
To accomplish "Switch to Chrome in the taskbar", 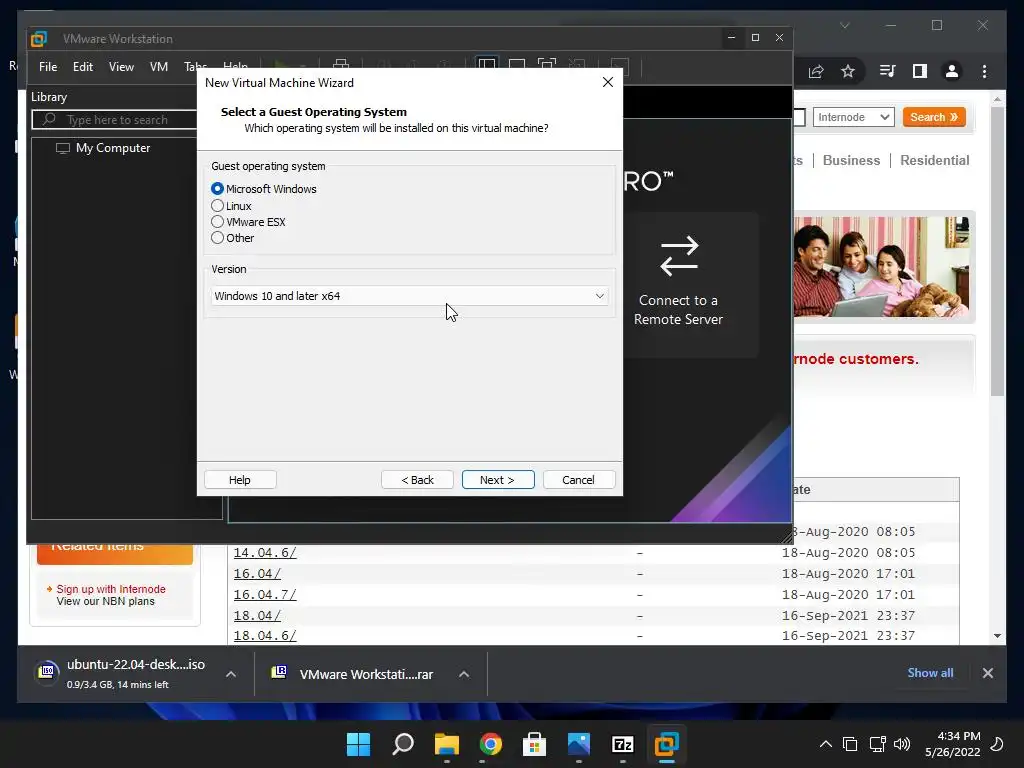I will point(490,744).
